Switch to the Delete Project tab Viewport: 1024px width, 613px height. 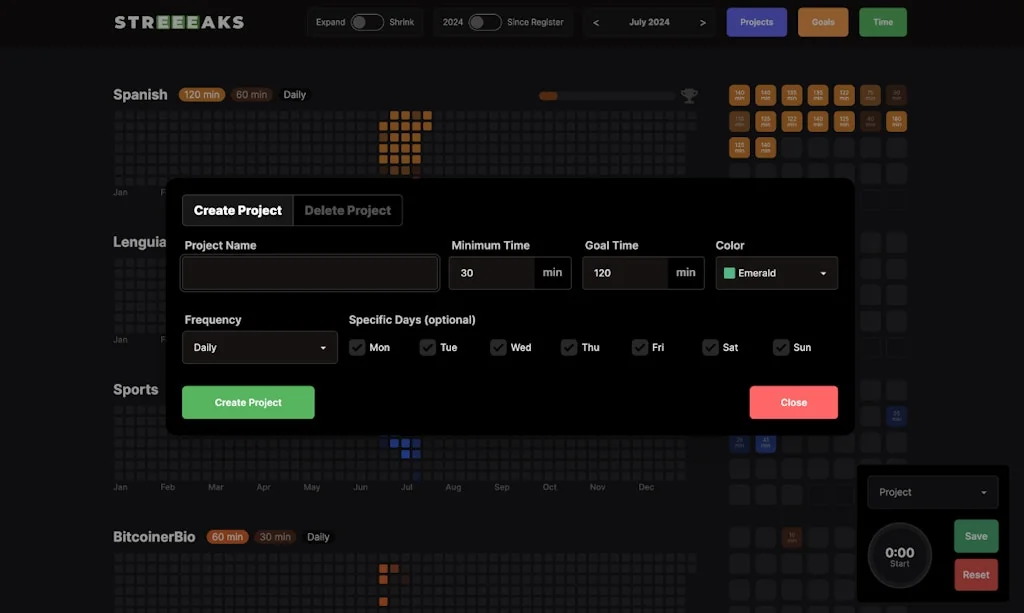click(347, 210)
